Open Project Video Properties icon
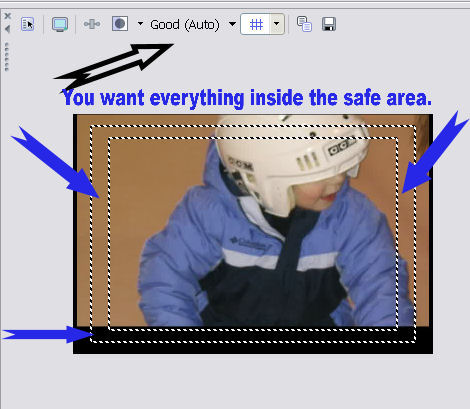 point(27,24)
